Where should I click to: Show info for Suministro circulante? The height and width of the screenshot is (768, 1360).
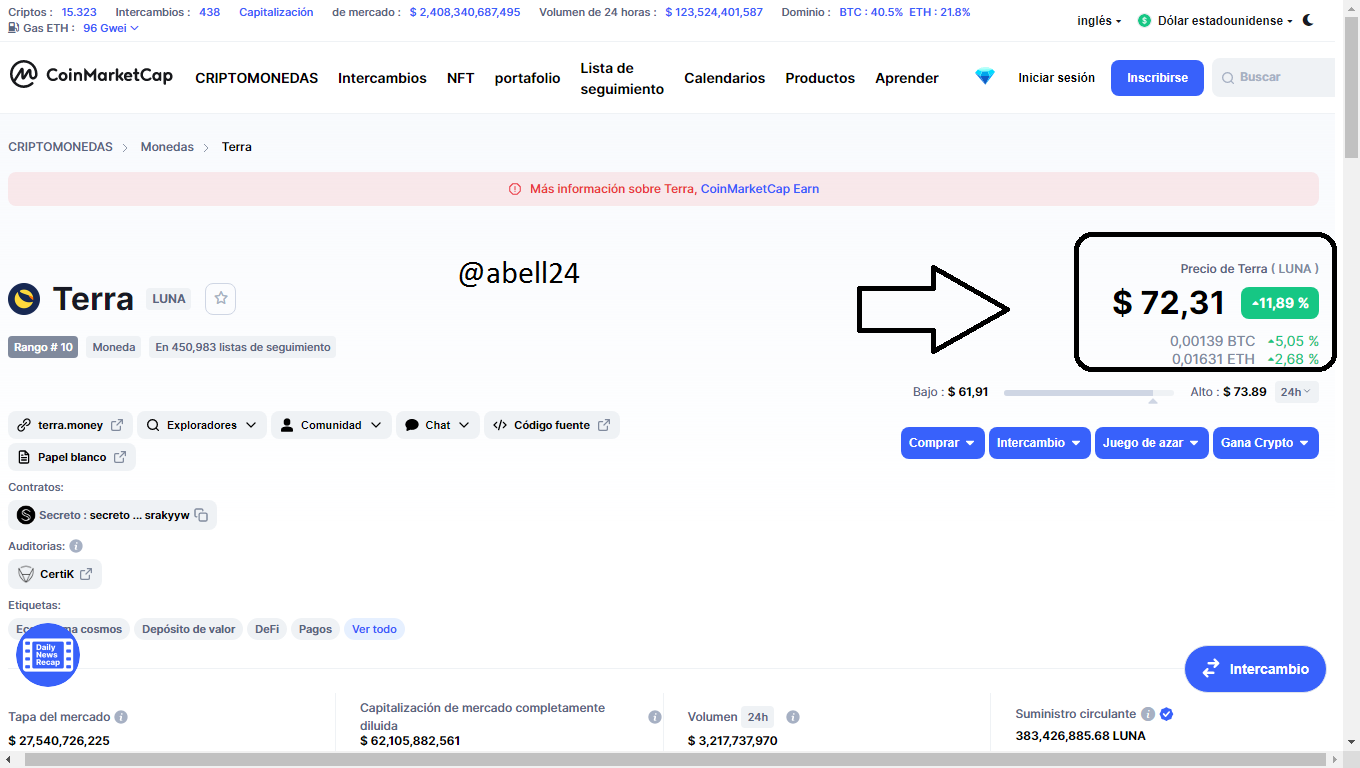point(1148,714)
